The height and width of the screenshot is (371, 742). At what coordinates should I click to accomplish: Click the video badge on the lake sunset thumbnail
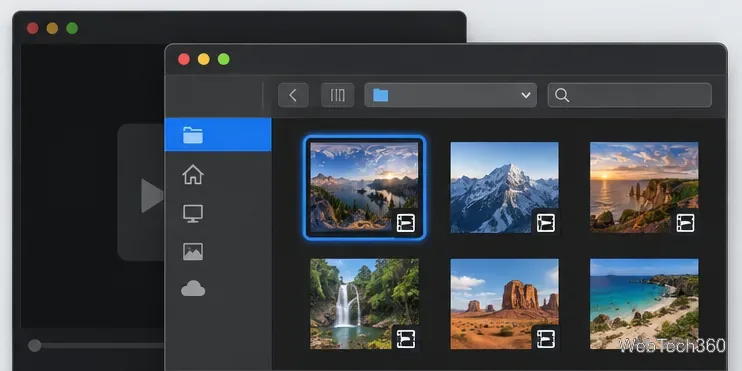coord(406,222)
